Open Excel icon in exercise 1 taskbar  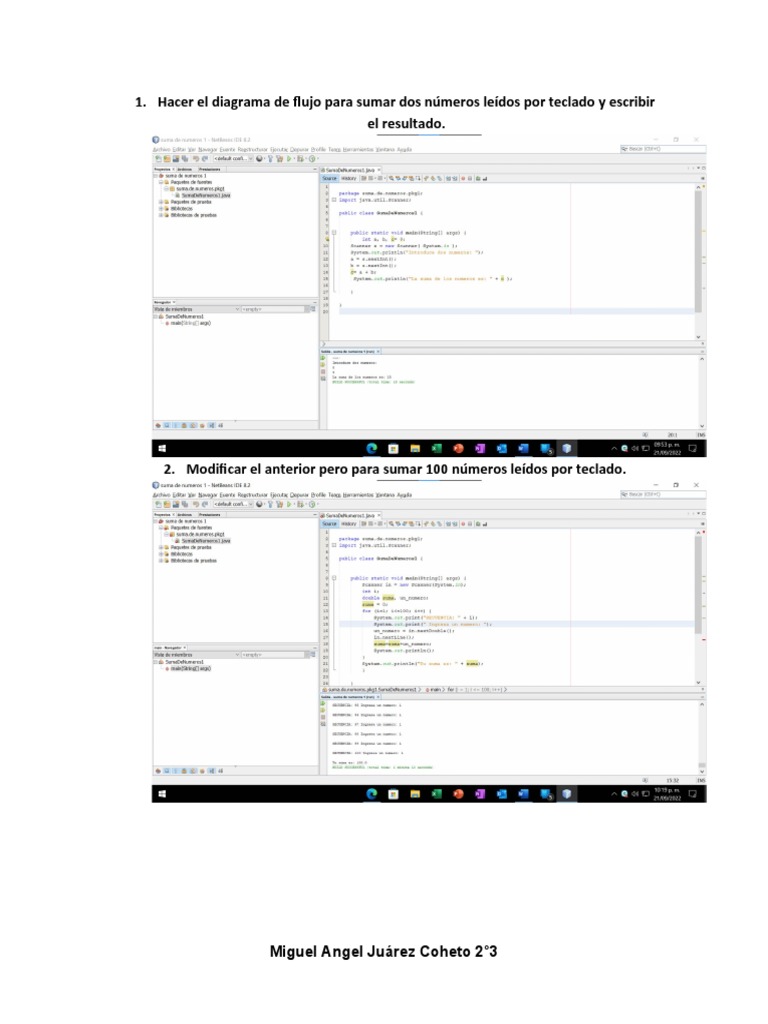pyautogui.click(x=436, y=448)
